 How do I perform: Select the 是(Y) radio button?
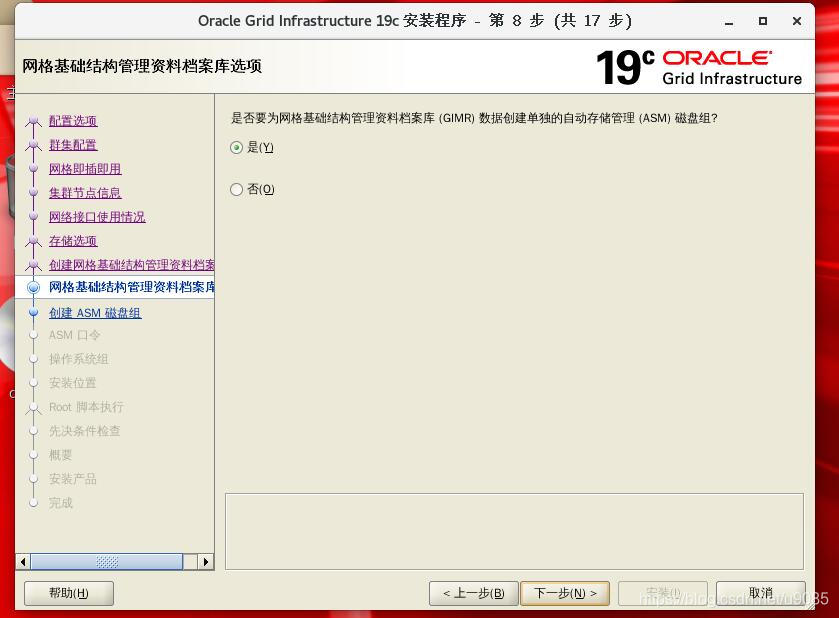pyautogui.click(x=237, y=148)
